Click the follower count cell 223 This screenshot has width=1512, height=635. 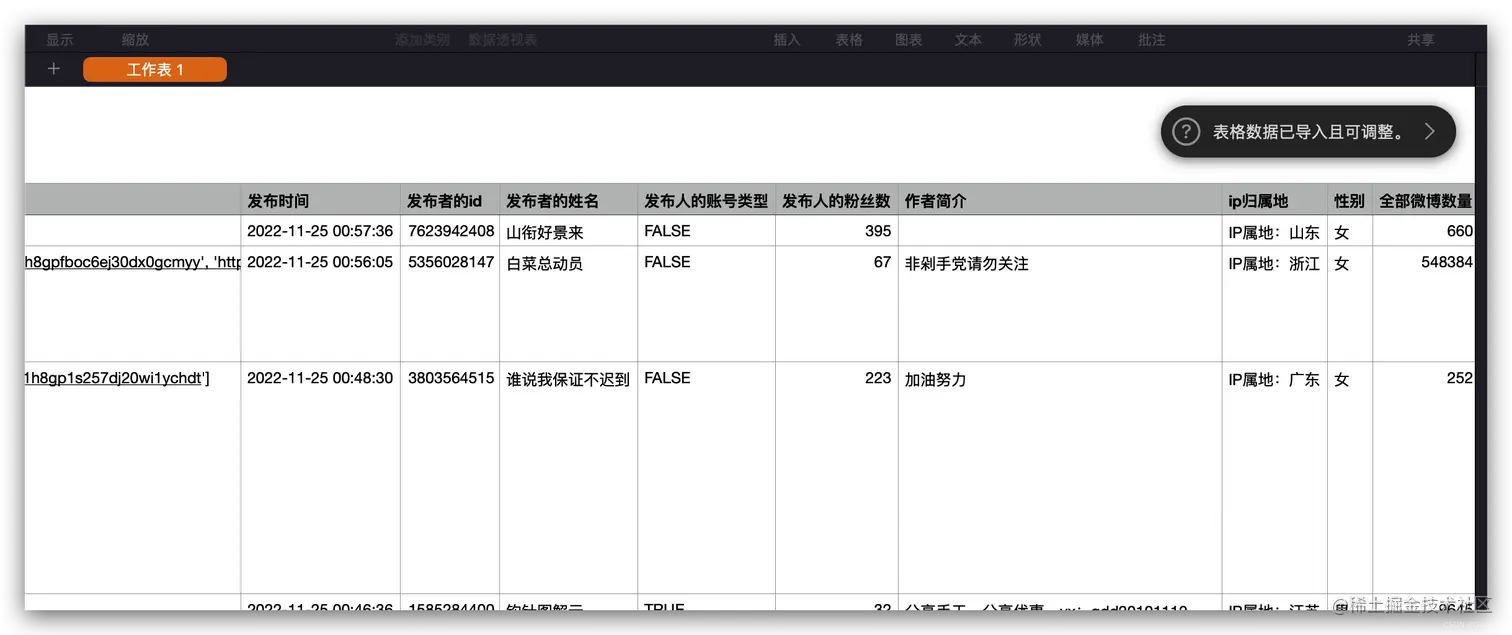tap(836, 478)
